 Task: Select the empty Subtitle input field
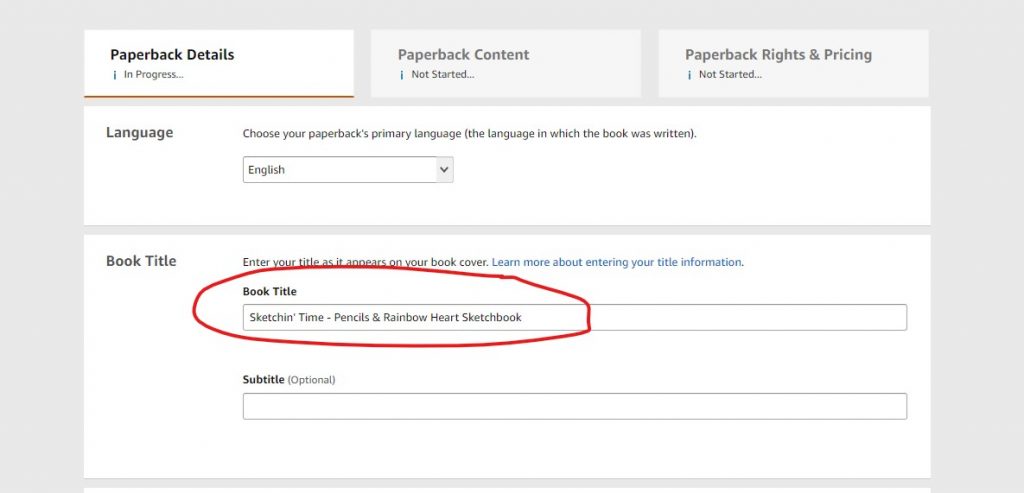point(575,406)
